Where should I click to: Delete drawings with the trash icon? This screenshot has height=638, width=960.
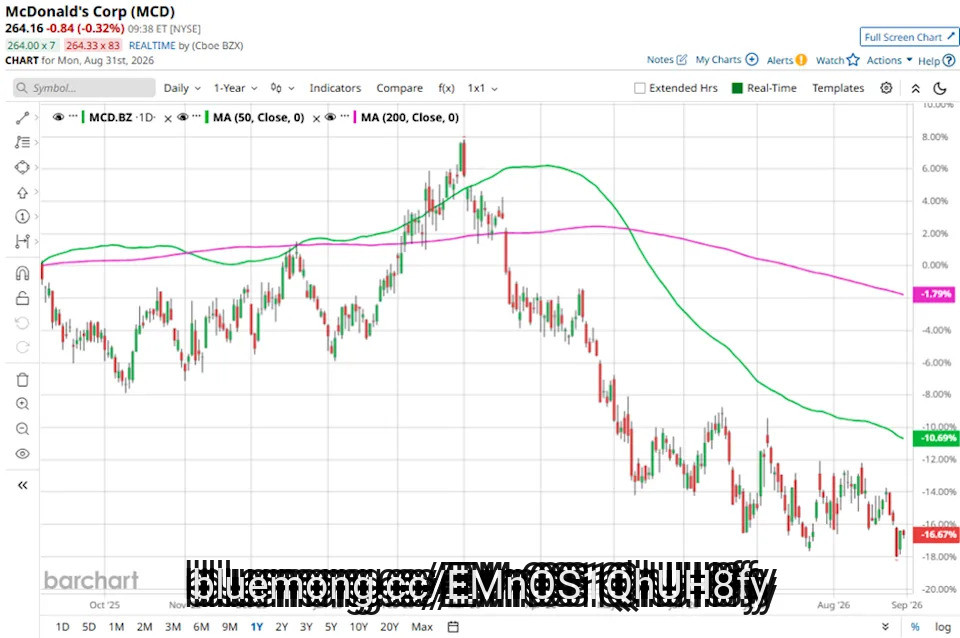tap(23, 380)
